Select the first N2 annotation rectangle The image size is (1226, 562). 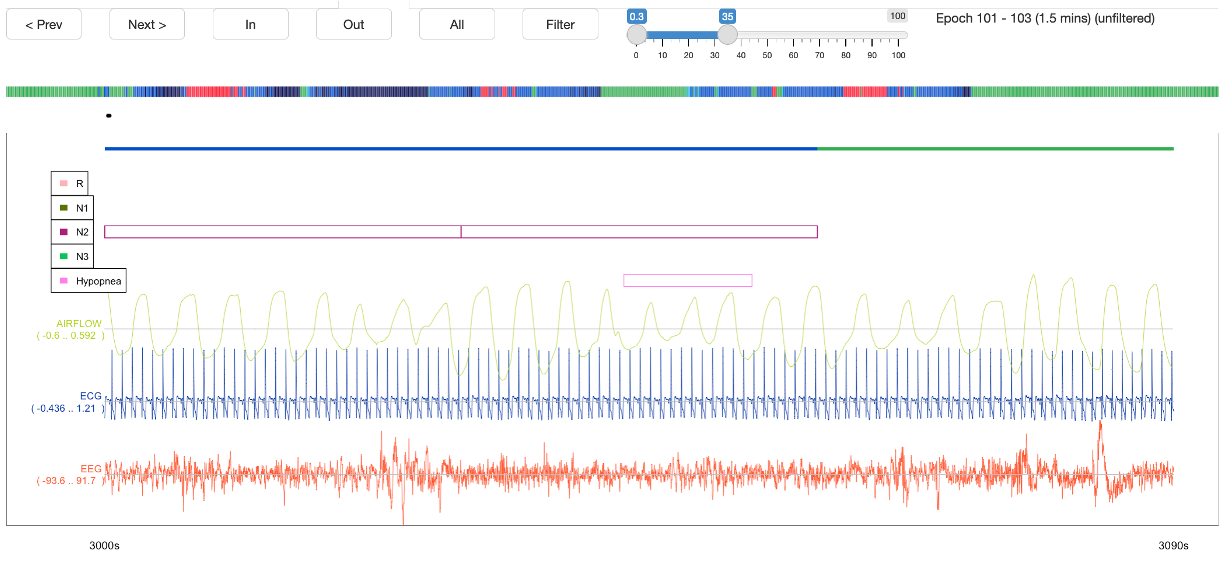tap(282, 232)
